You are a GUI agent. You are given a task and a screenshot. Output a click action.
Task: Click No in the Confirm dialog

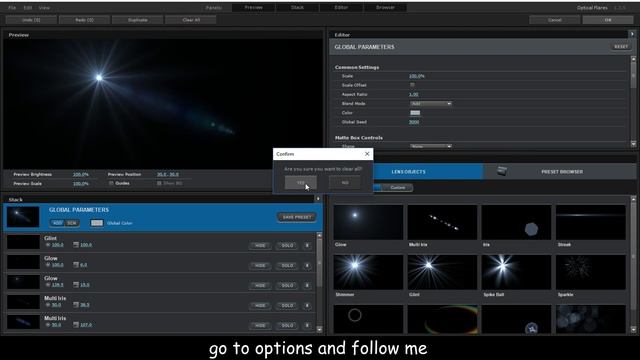click(x=345, y=182)
